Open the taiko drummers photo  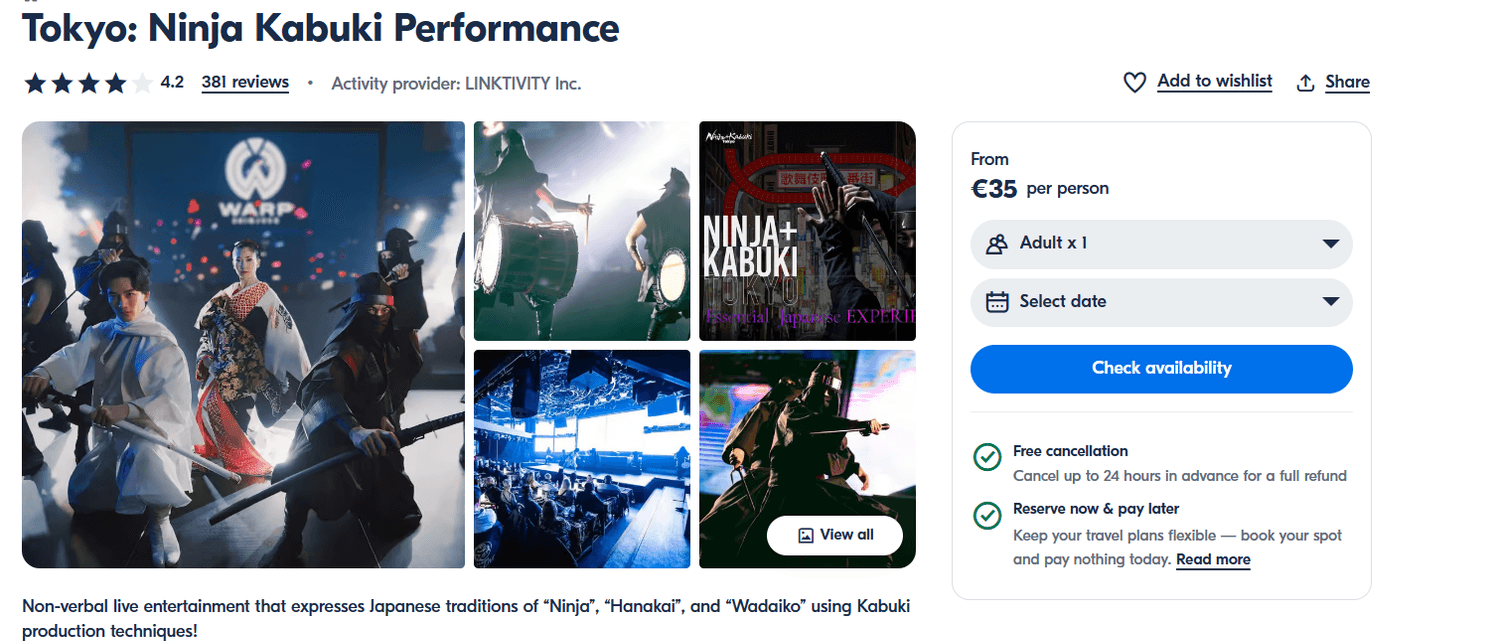[x=582, y=231]
